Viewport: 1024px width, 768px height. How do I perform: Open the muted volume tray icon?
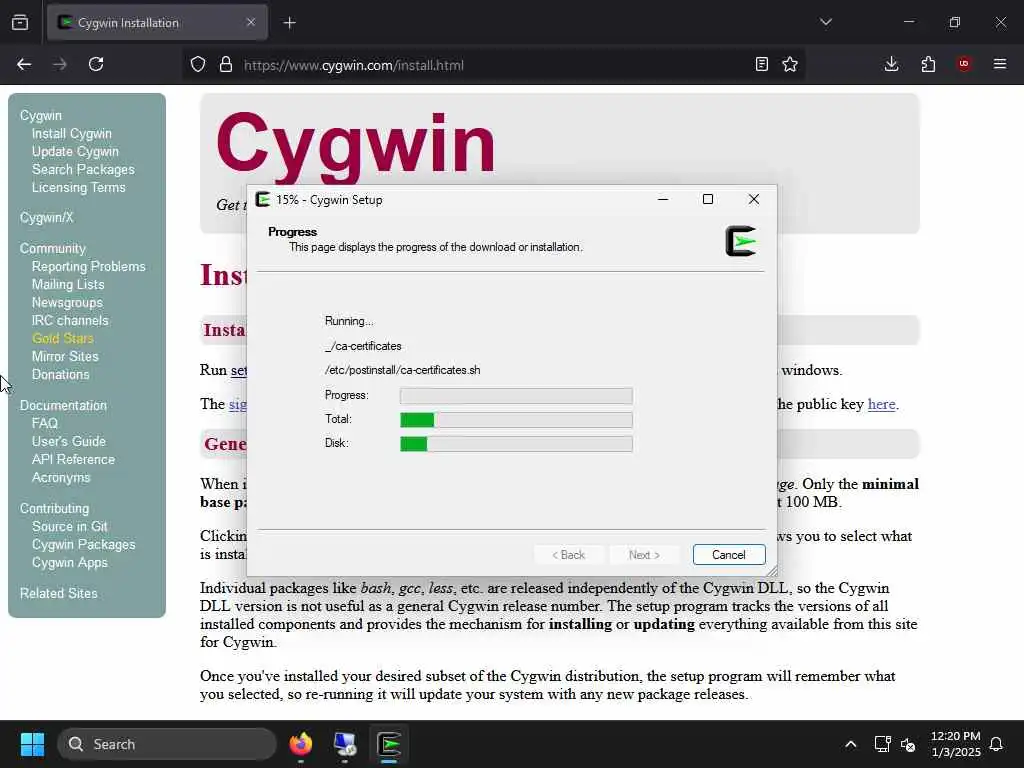(908, 744)
